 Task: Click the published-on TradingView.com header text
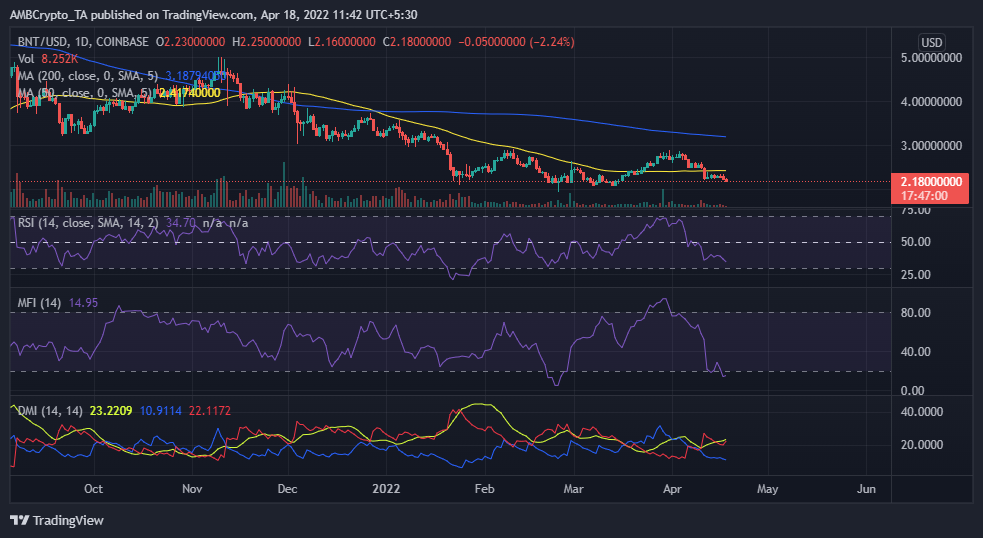click(214, 14)
